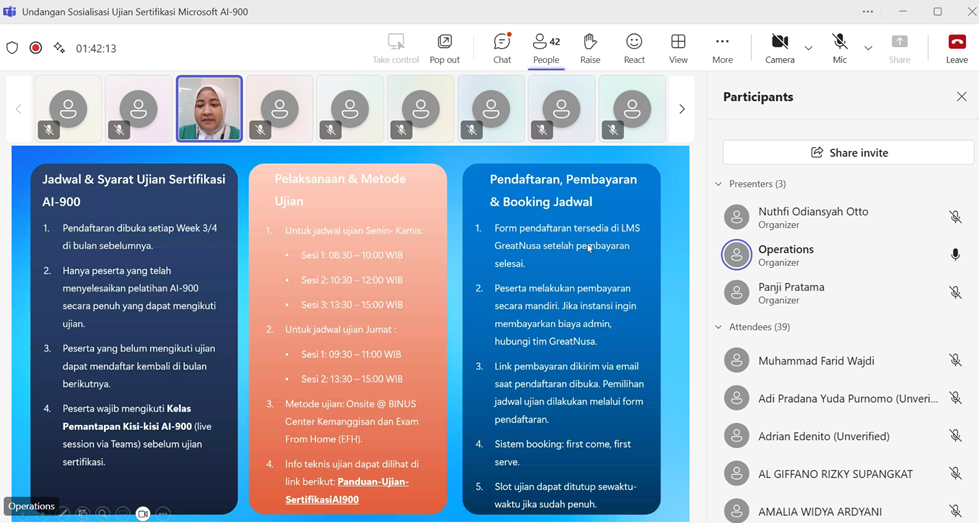Show previous participants in video strip

[x=19, y=109]
